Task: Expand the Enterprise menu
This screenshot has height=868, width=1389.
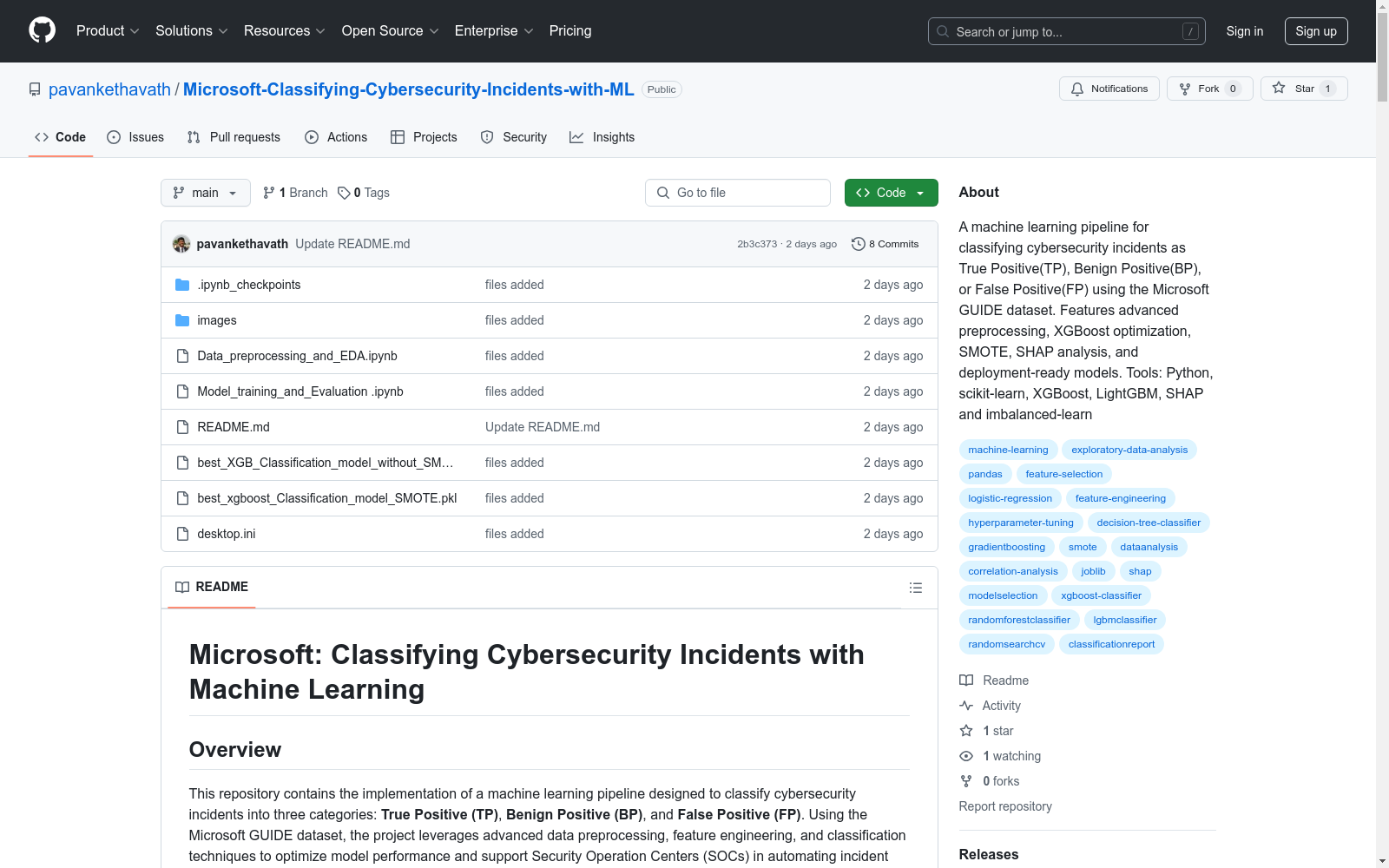Action: [494, 30]
